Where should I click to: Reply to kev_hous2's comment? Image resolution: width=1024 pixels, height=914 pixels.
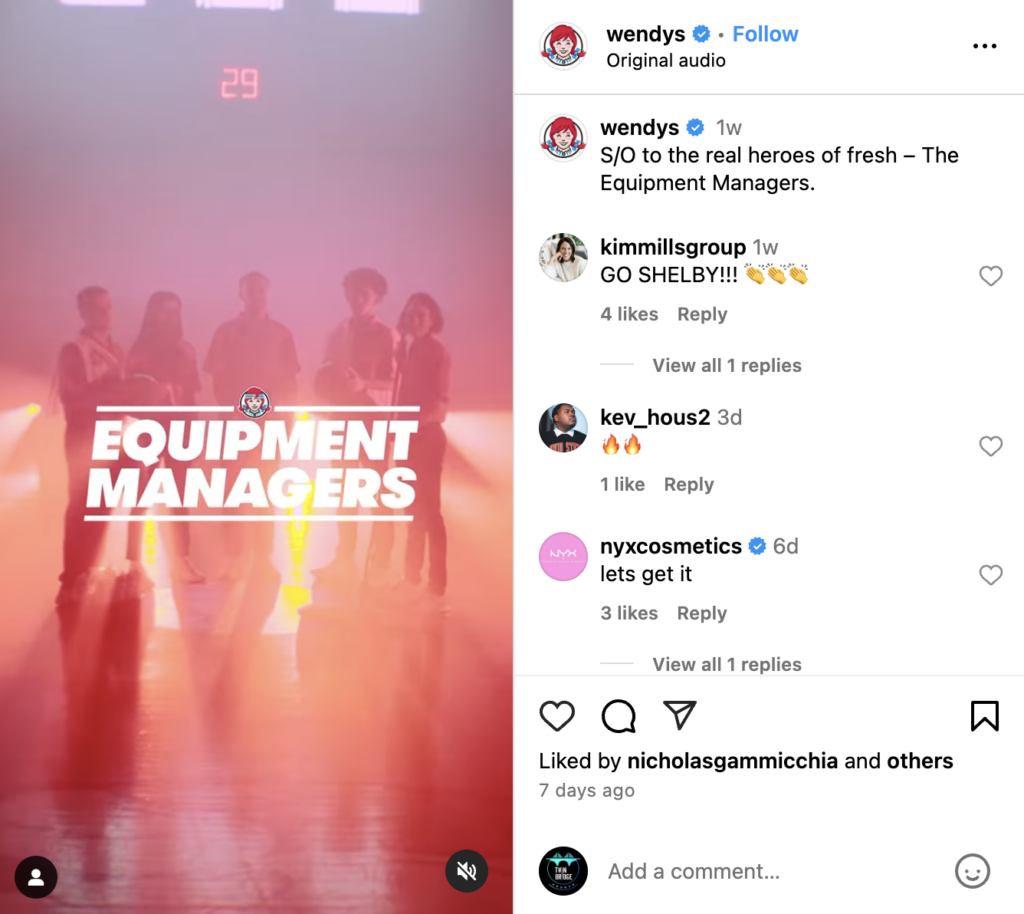click(689, 484)
